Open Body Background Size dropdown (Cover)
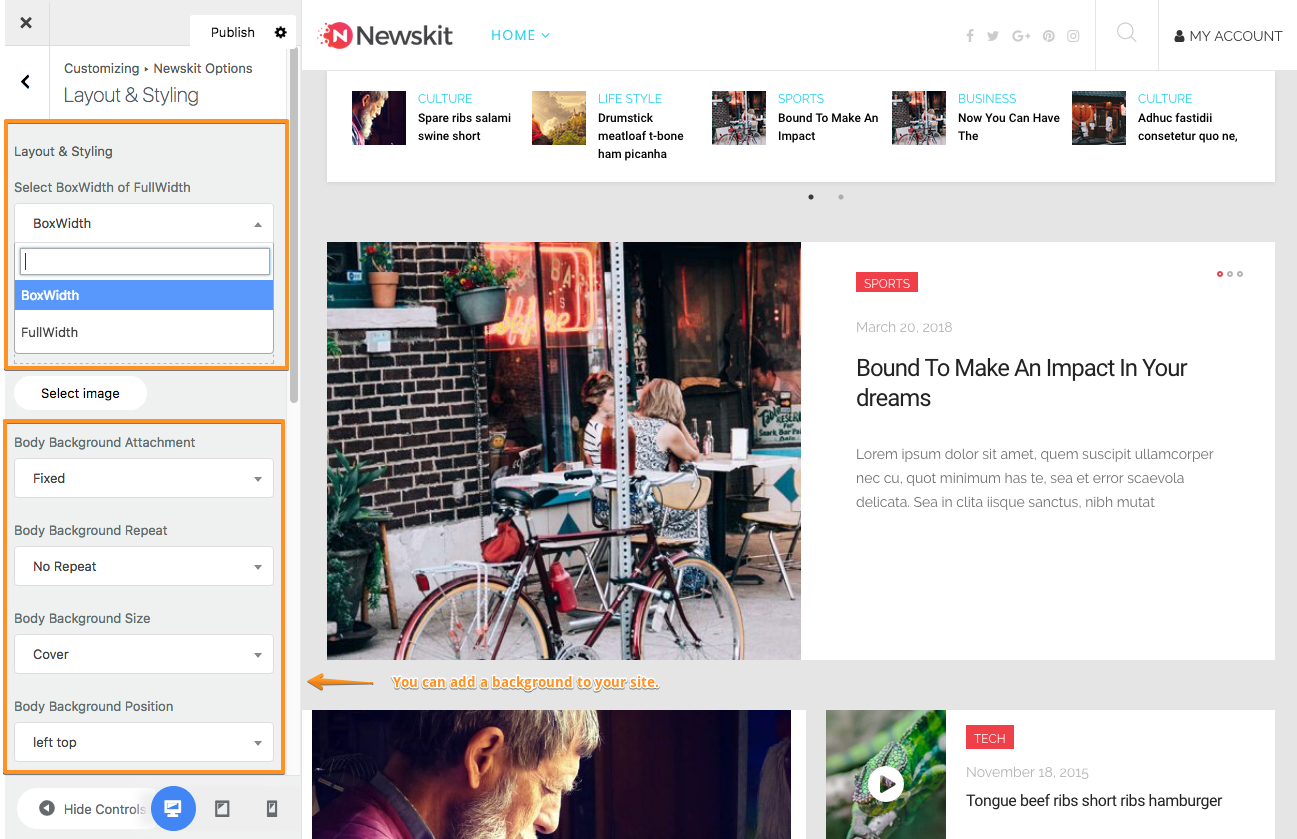Image resolution: width=1297 pixels, height=839 pixels. coord(144,654)
